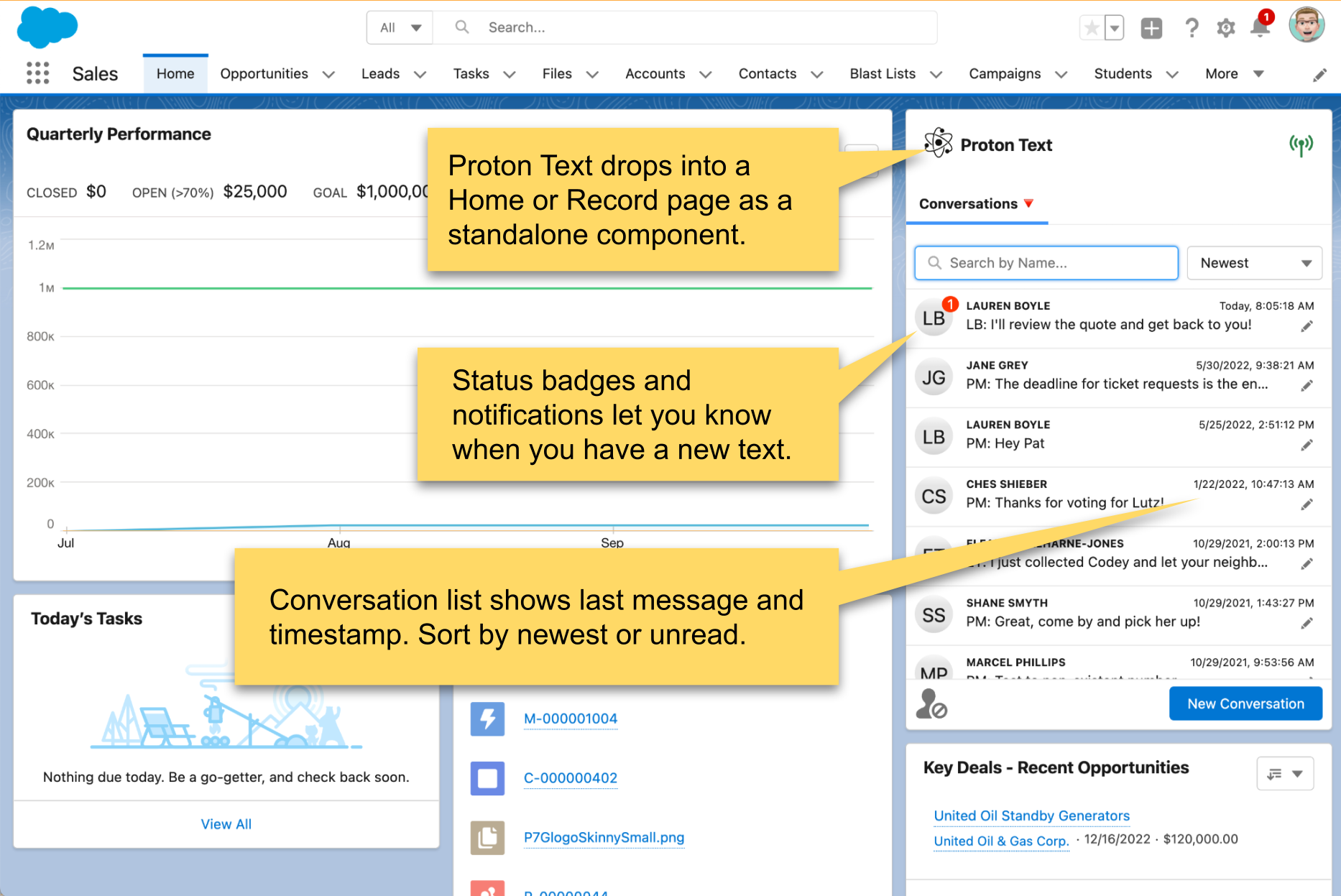Image resolution: width=1341 pixels, height=896 pixels.
Task: Open Salesforce Setup gear icon
Action: (x=1225, y=27)
